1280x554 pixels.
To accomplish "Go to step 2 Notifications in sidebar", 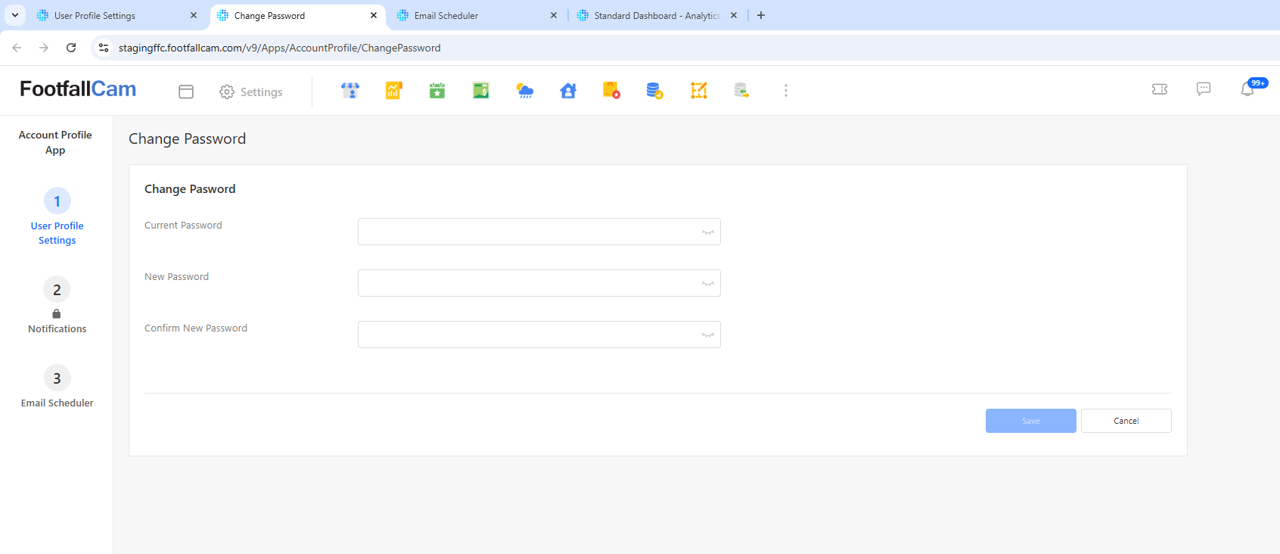I will tap(57, 290).
